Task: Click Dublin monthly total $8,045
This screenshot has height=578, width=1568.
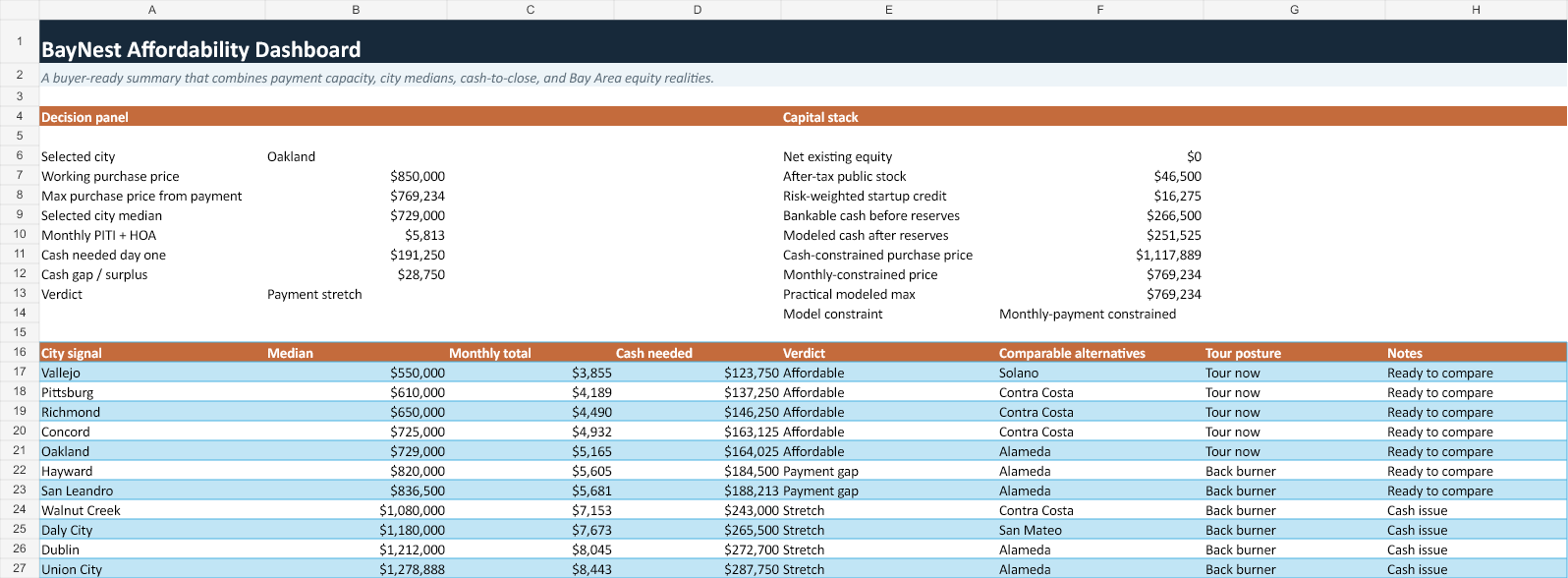Action: tap(531, 549)
